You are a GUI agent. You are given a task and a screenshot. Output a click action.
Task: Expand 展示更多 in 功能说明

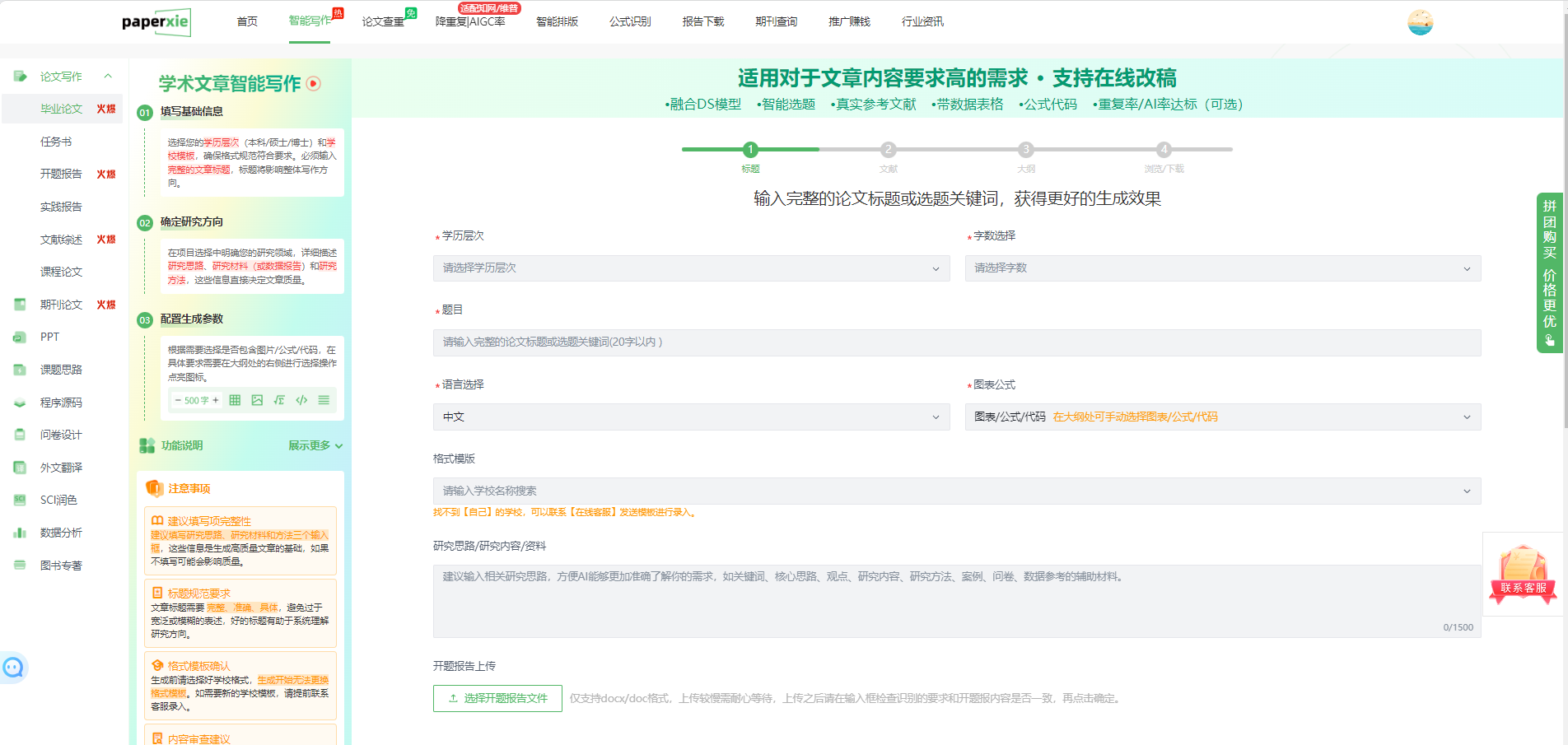coord(315,445)
